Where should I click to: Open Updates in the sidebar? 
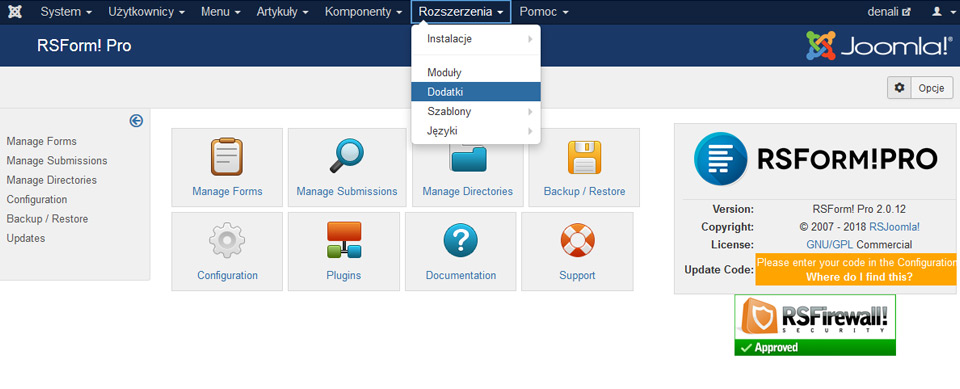click(x=26, y=238)
